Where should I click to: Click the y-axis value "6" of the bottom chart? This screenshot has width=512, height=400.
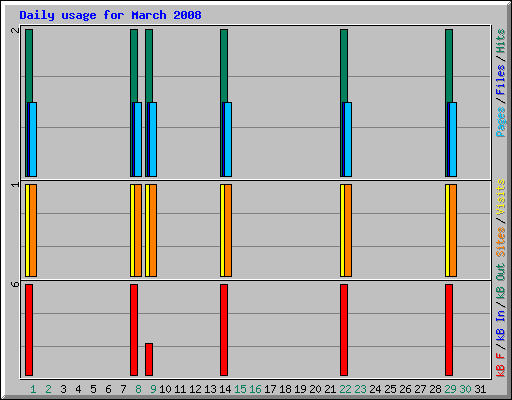tap(15, 284)
